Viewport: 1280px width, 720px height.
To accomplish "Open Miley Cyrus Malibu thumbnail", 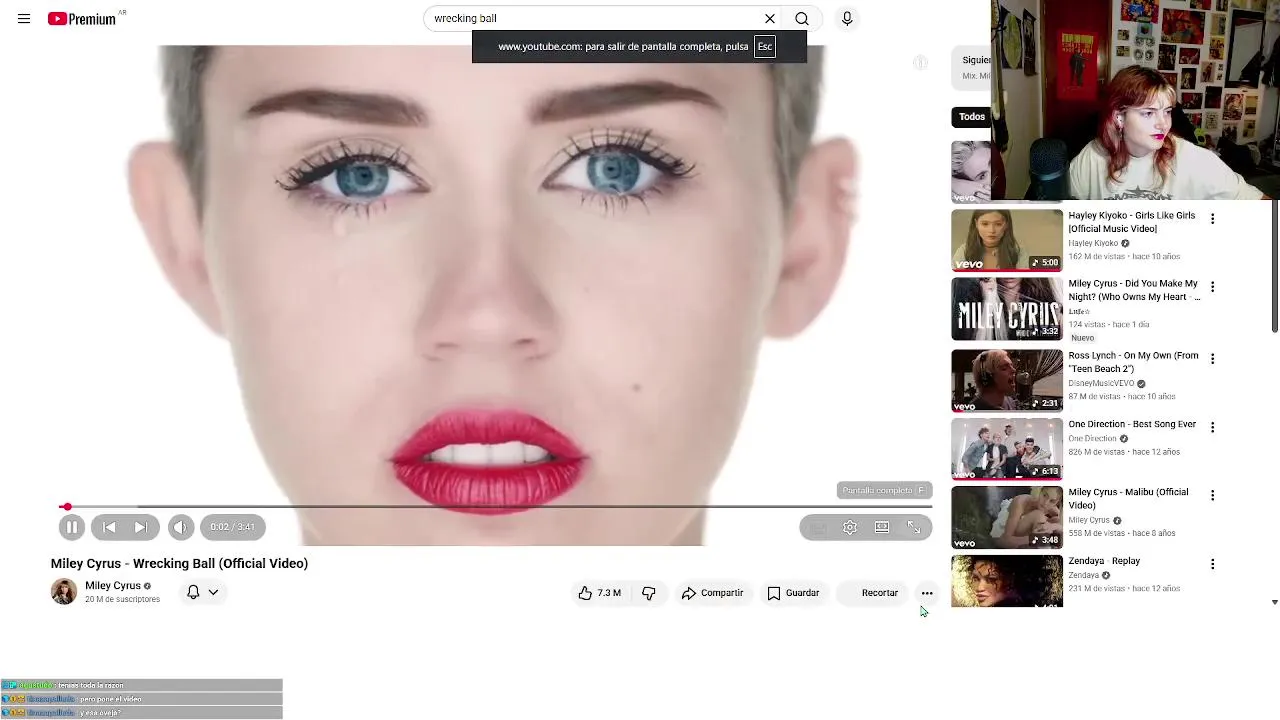I will (x=1007, y=517).
